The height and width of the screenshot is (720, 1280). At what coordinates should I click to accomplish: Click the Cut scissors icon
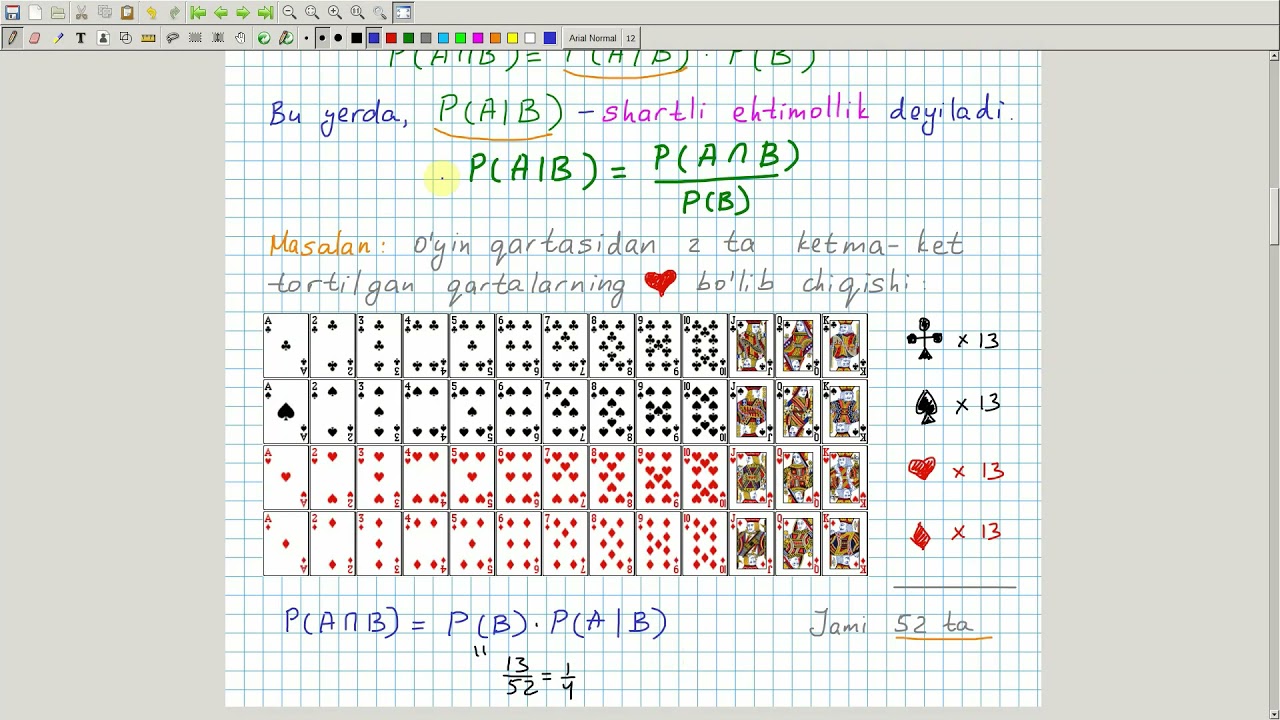coord(82,13)
